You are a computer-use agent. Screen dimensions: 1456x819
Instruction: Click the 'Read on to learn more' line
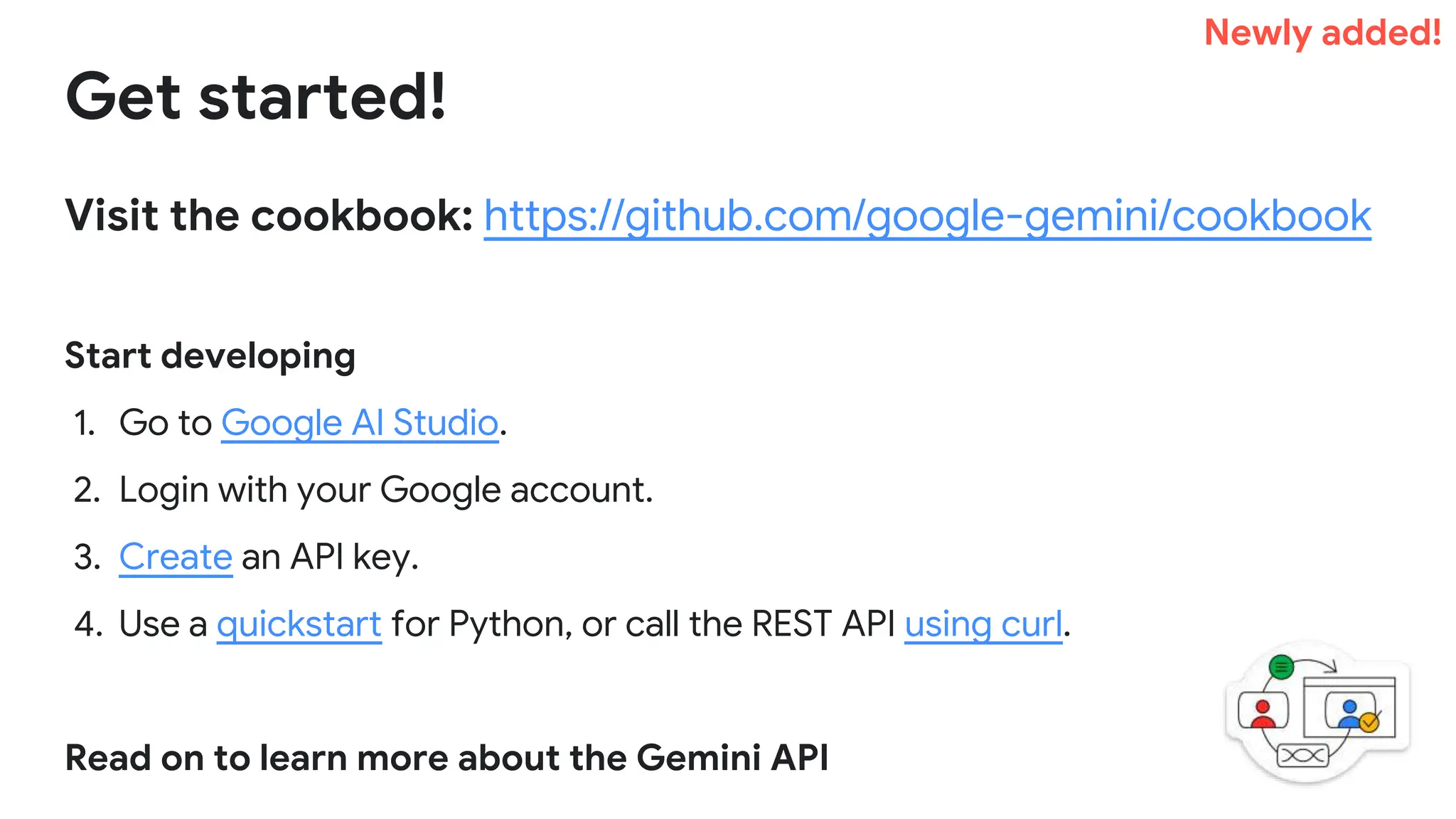(446, 758)
